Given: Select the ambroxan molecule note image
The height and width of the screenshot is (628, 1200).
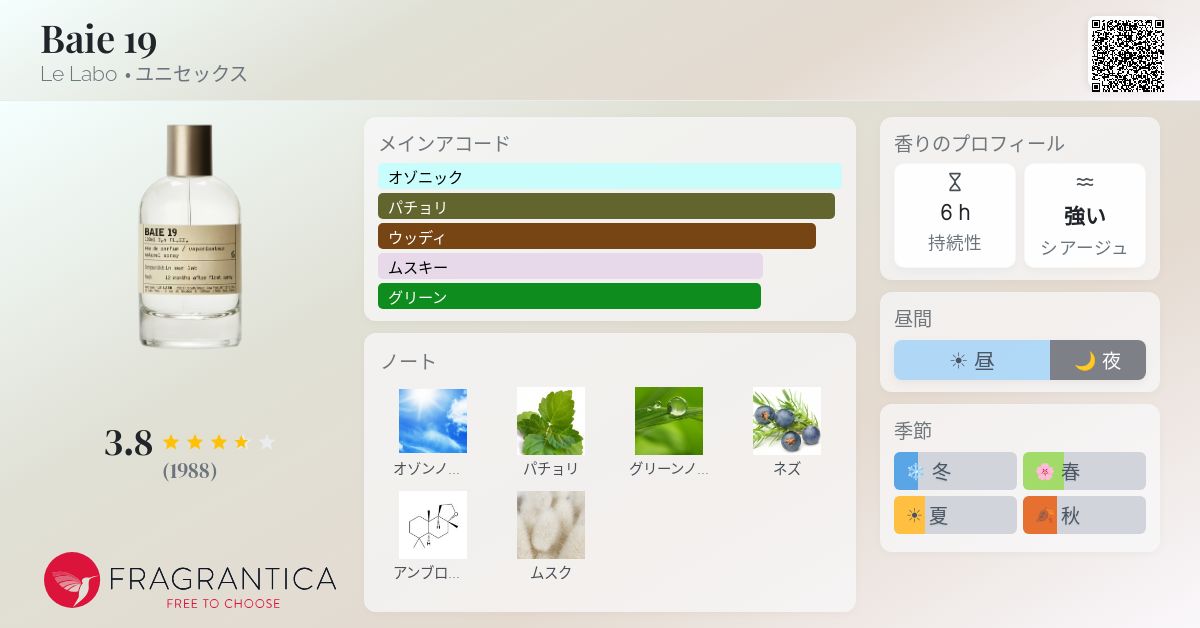Looking at the screenshot, I should [x=433, y=525].
